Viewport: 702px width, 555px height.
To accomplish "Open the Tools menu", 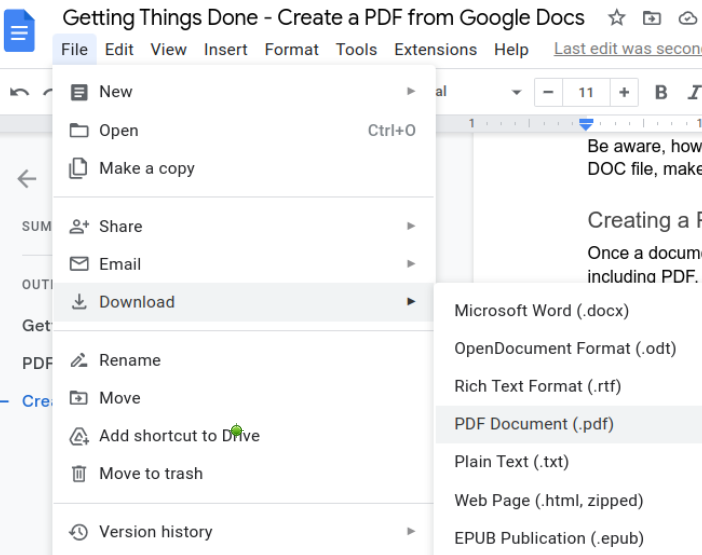I will [356, 49].
